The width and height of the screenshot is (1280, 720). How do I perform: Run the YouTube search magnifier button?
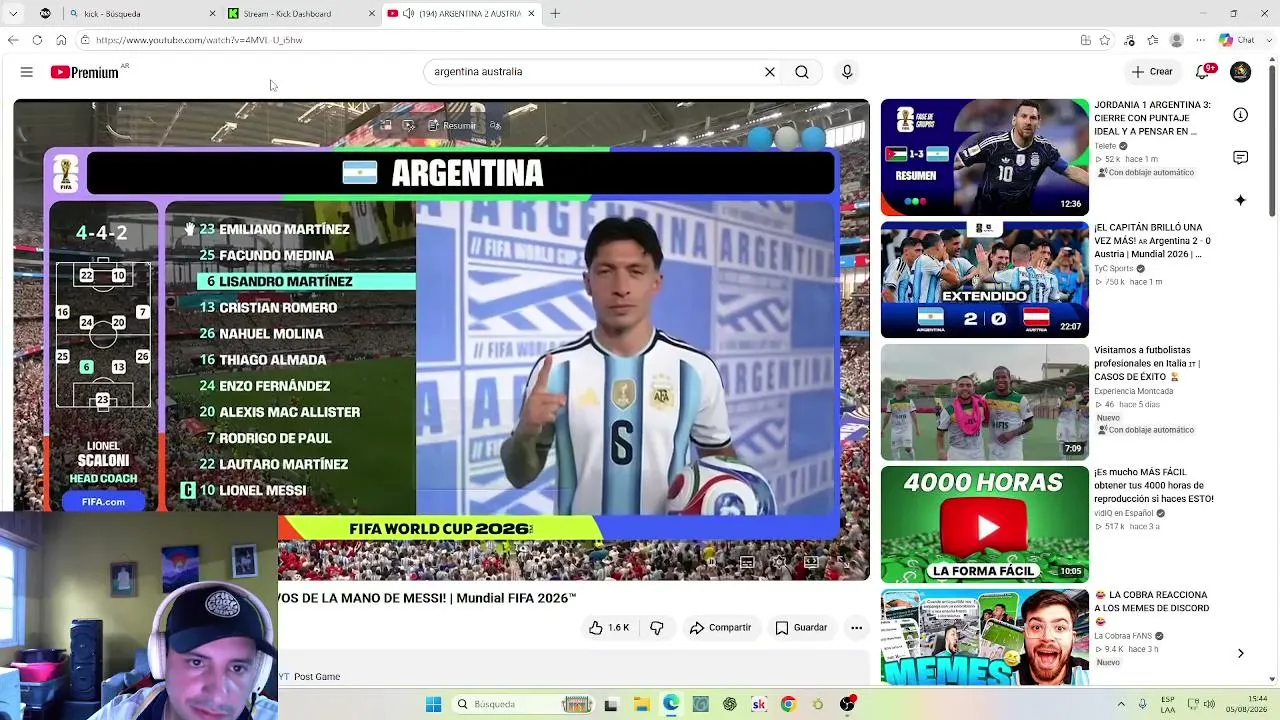[x=802, y=72]
